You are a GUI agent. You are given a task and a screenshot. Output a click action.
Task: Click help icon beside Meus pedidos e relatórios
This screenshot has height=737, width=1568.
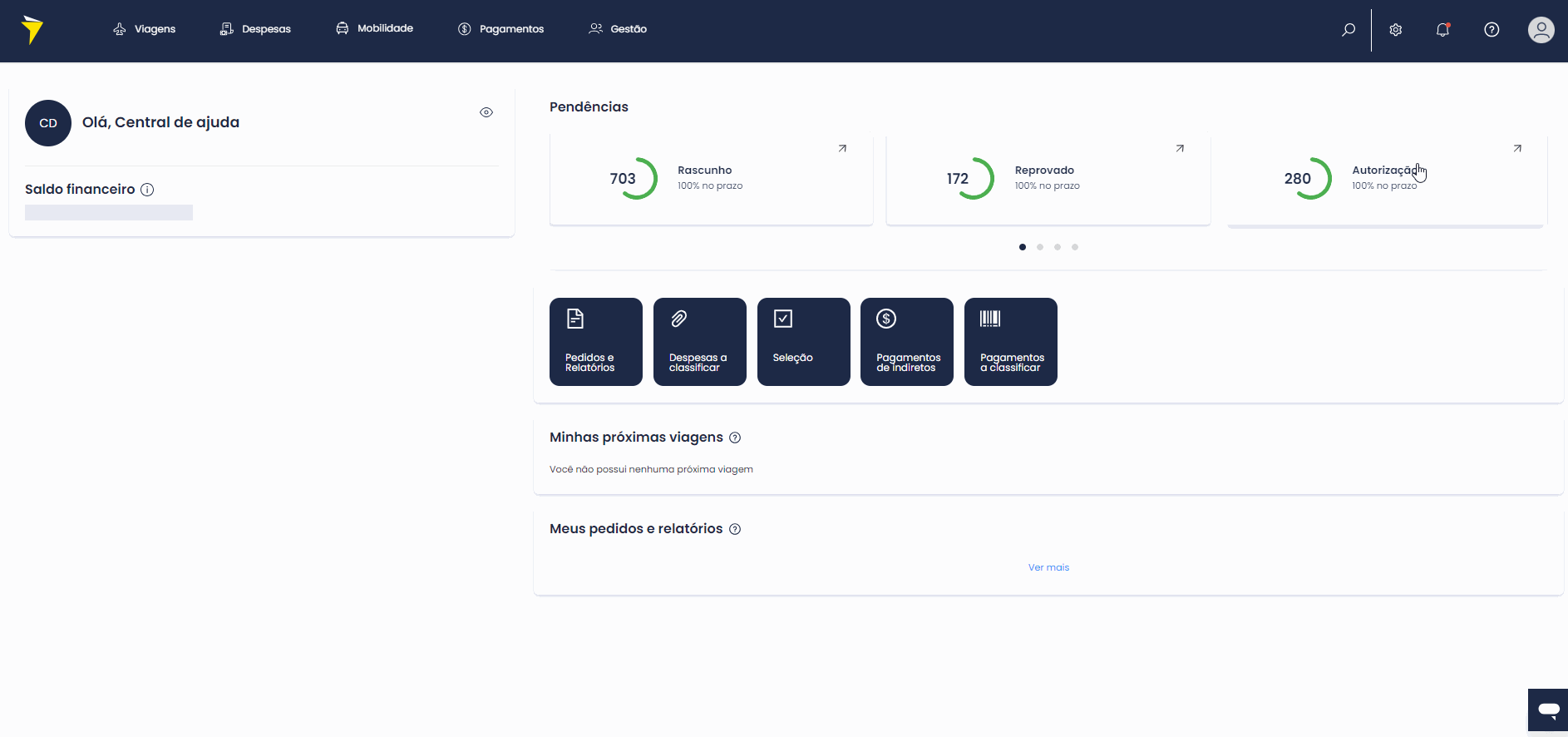[735, 529]
